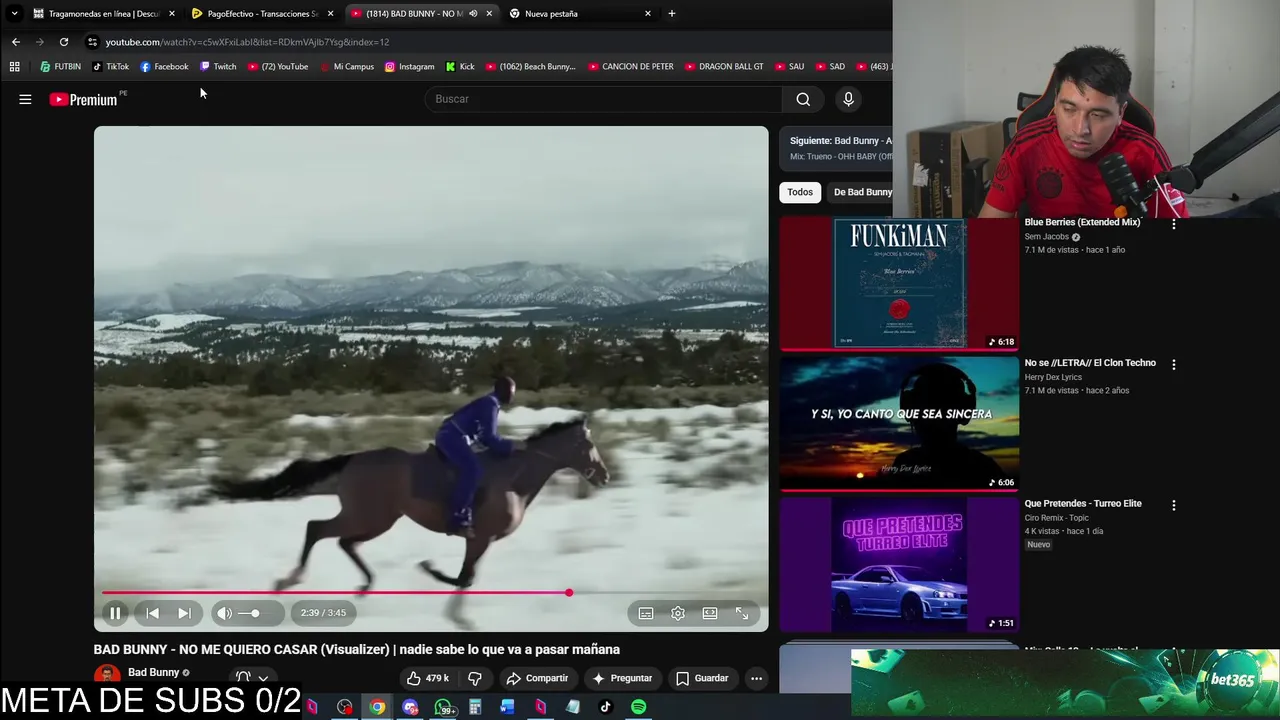Enter fullscreen mode on the video
The width and height of the screenshot is (1280, 720).
pyautogui.click(x=742, y=613)
